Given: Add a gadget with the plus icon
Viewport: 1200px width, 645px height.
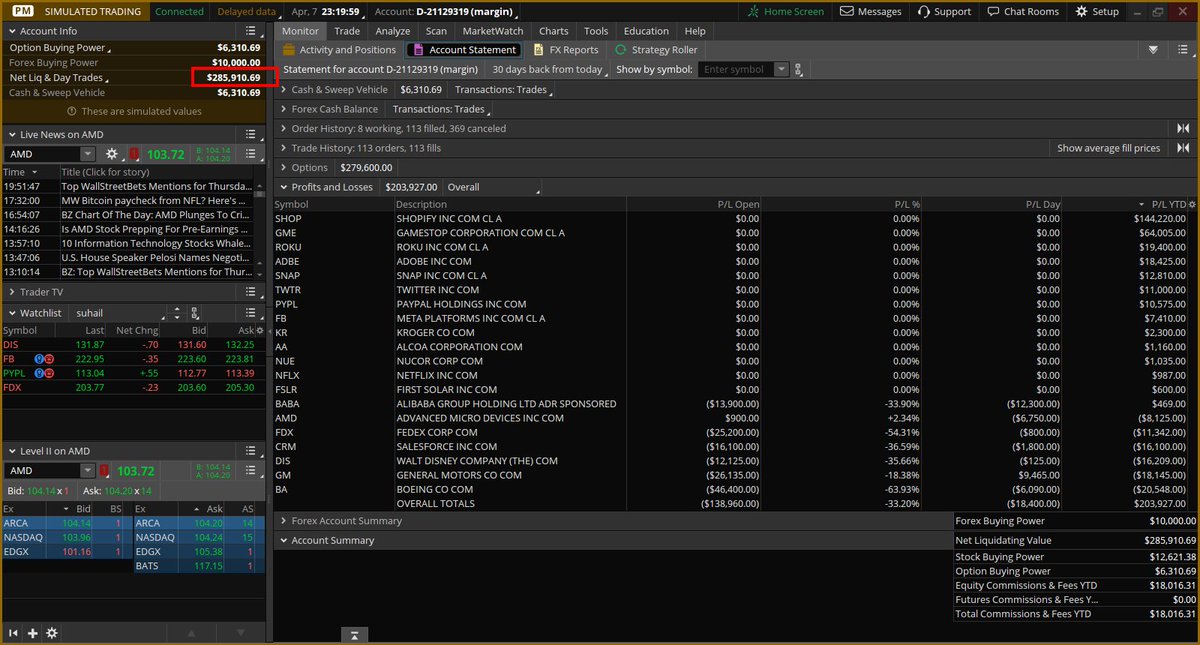Looking at the screenshot, I should [x=33, y=633].
